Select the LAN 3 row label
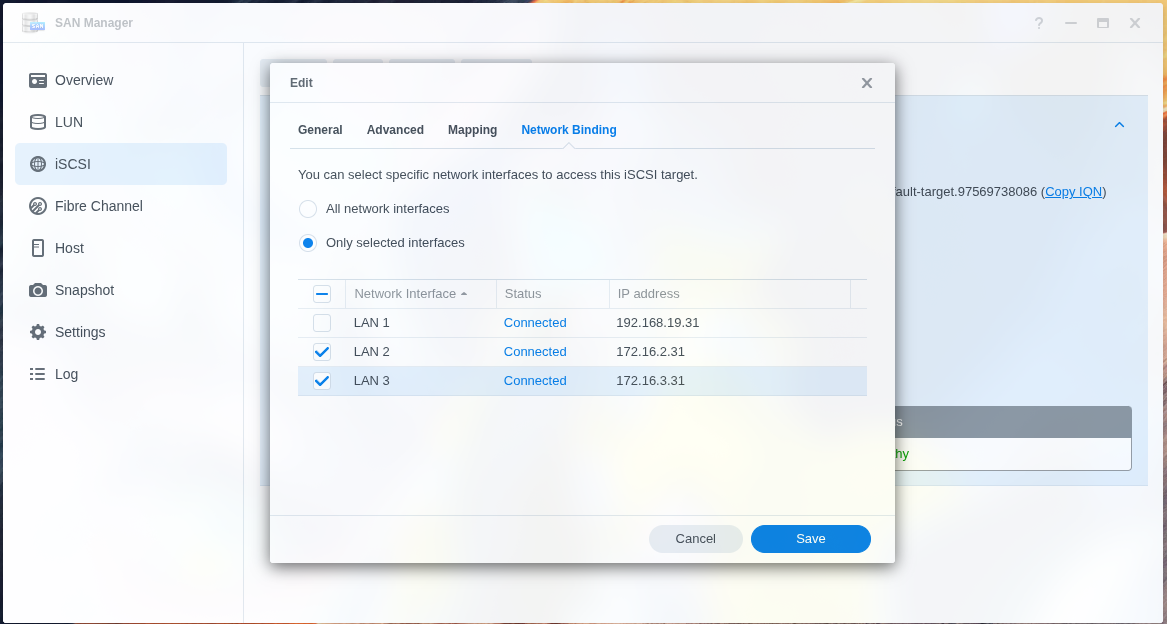 coord(371,381)
